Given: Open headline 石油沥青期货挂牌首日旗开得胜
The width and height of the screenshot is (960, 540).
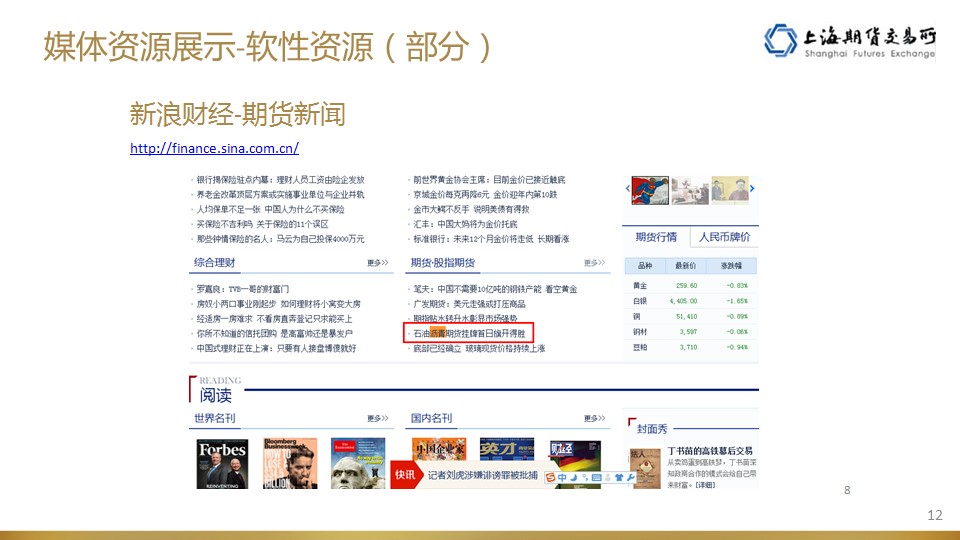Looking at the screenshot, I should [x=469, y=334].
